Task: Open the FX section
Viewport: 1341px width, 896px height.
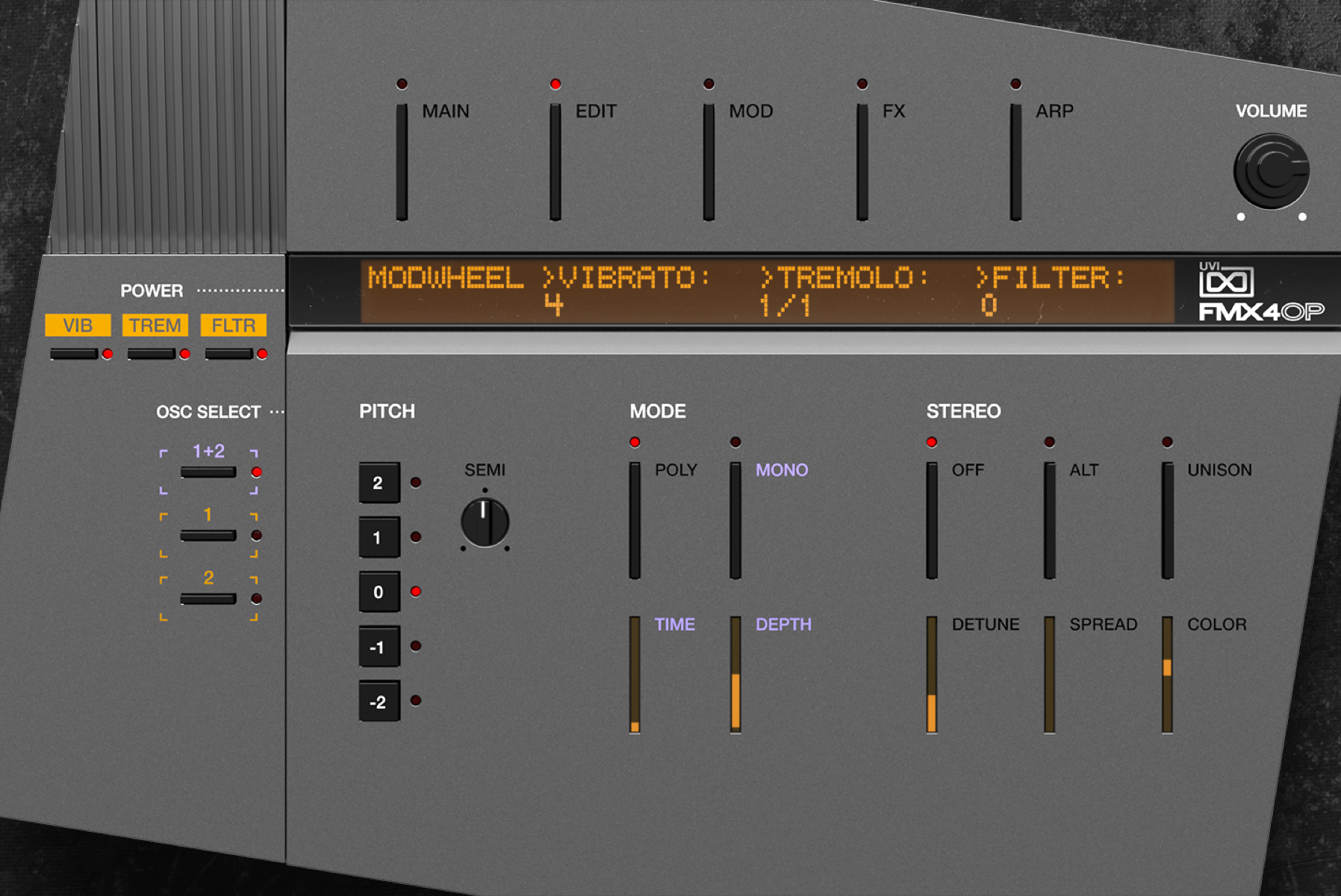Action: [x=864, y=161]
